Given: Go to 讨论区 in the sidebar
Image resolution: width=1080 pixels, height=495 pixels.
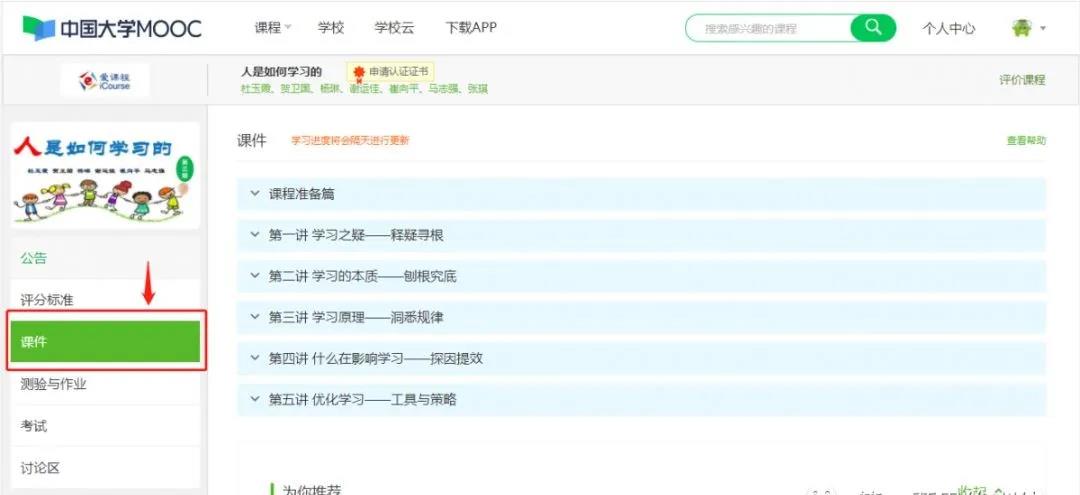Looking at the screenshot, I should point(40,467).
